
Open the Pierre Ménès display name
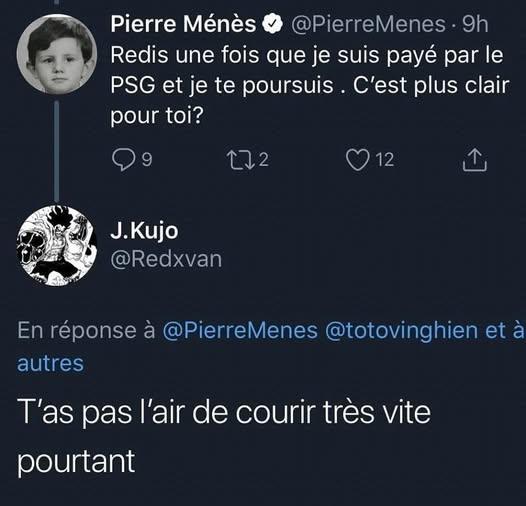click(x=183, y=24)
